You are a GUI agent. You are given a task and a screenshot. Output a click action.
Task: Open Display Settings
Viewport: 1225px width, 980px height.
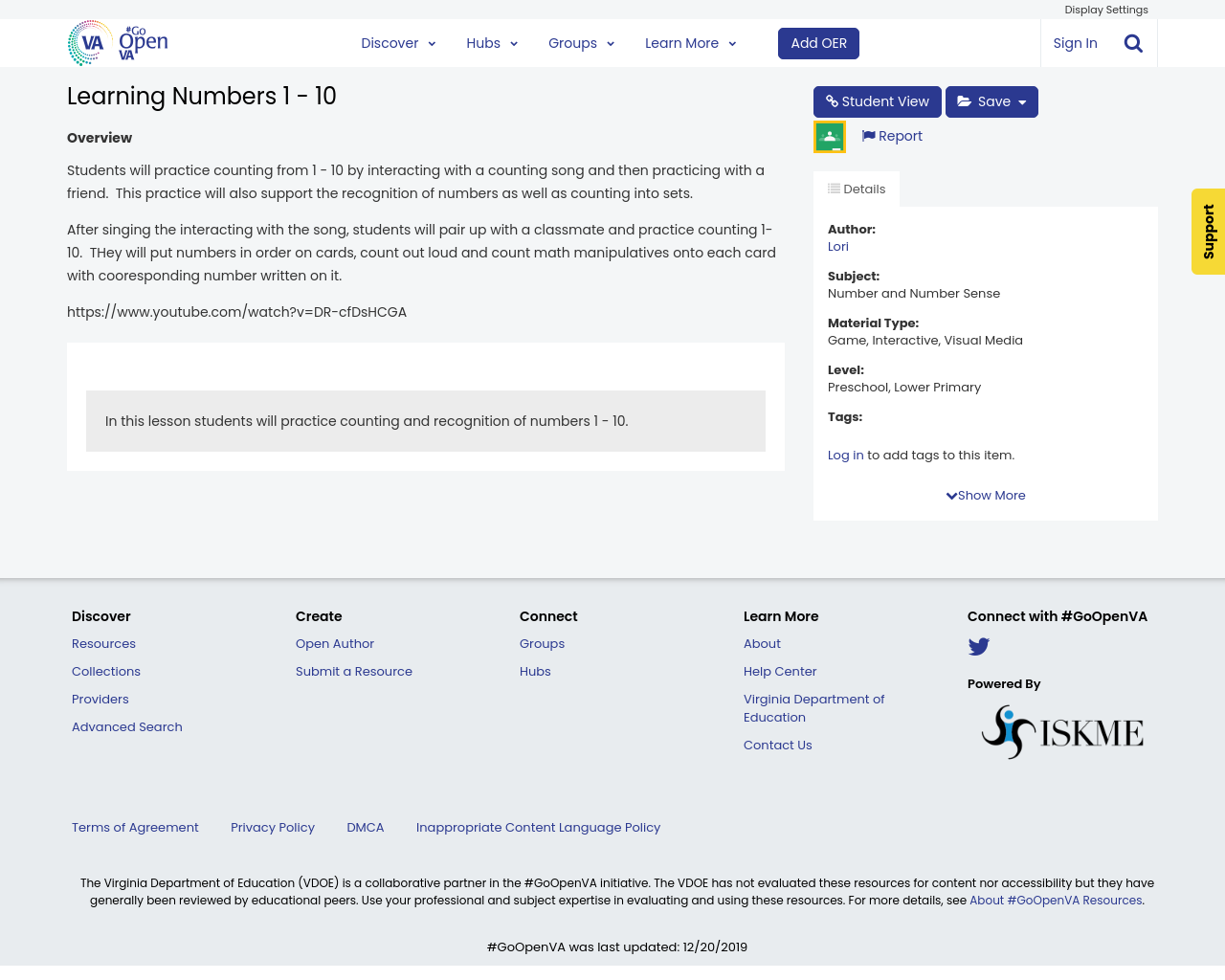(1105, 10)
